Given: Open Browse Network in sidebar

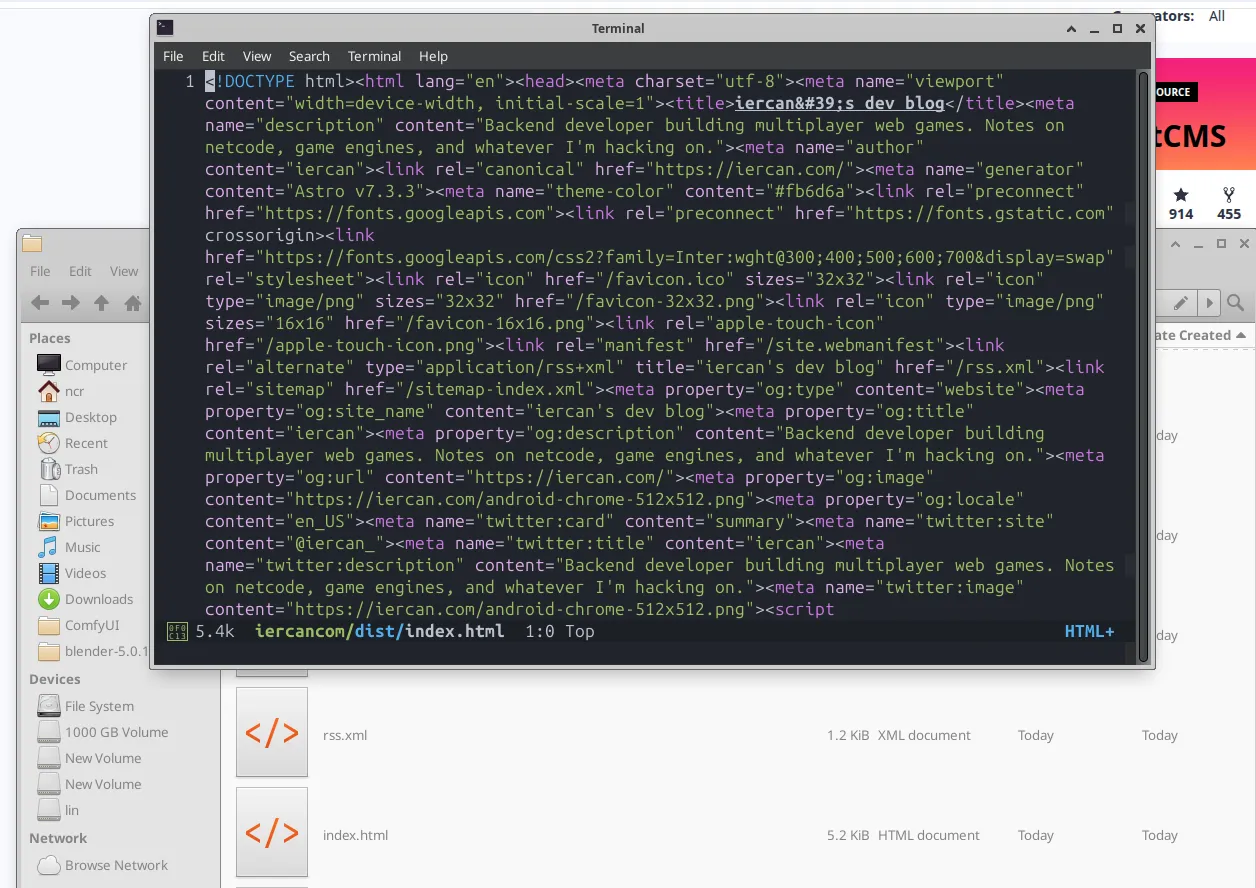Looking at the screenshot, I should point(103,865).
